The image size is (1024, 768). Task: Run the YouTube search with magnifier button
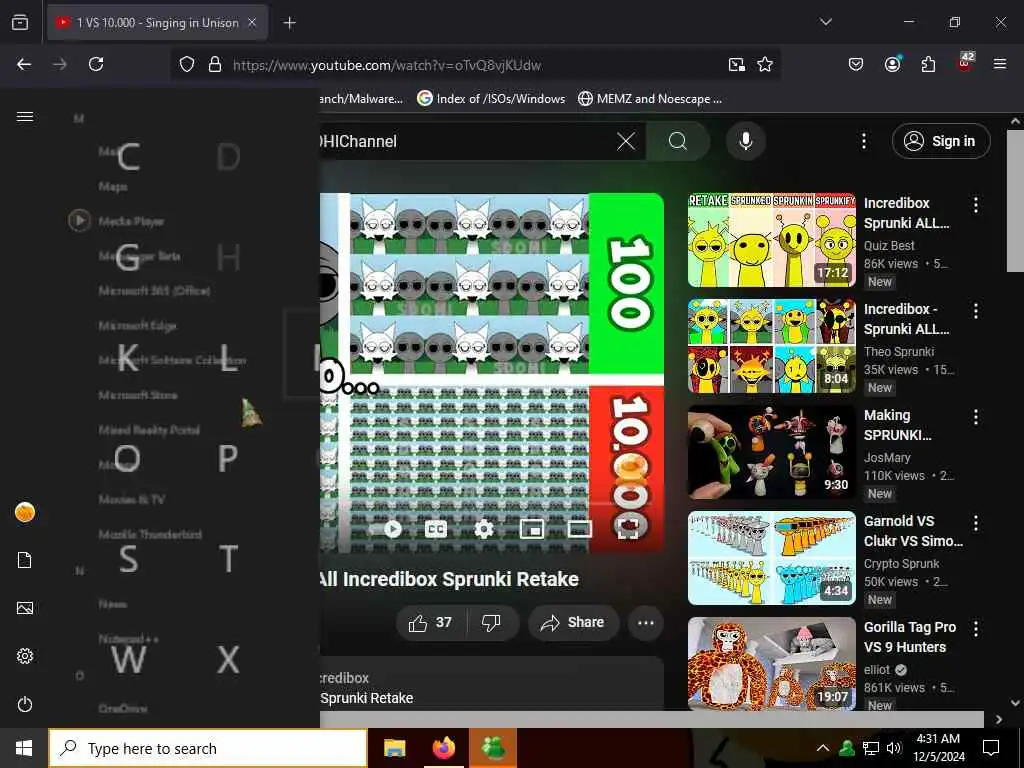678,141
